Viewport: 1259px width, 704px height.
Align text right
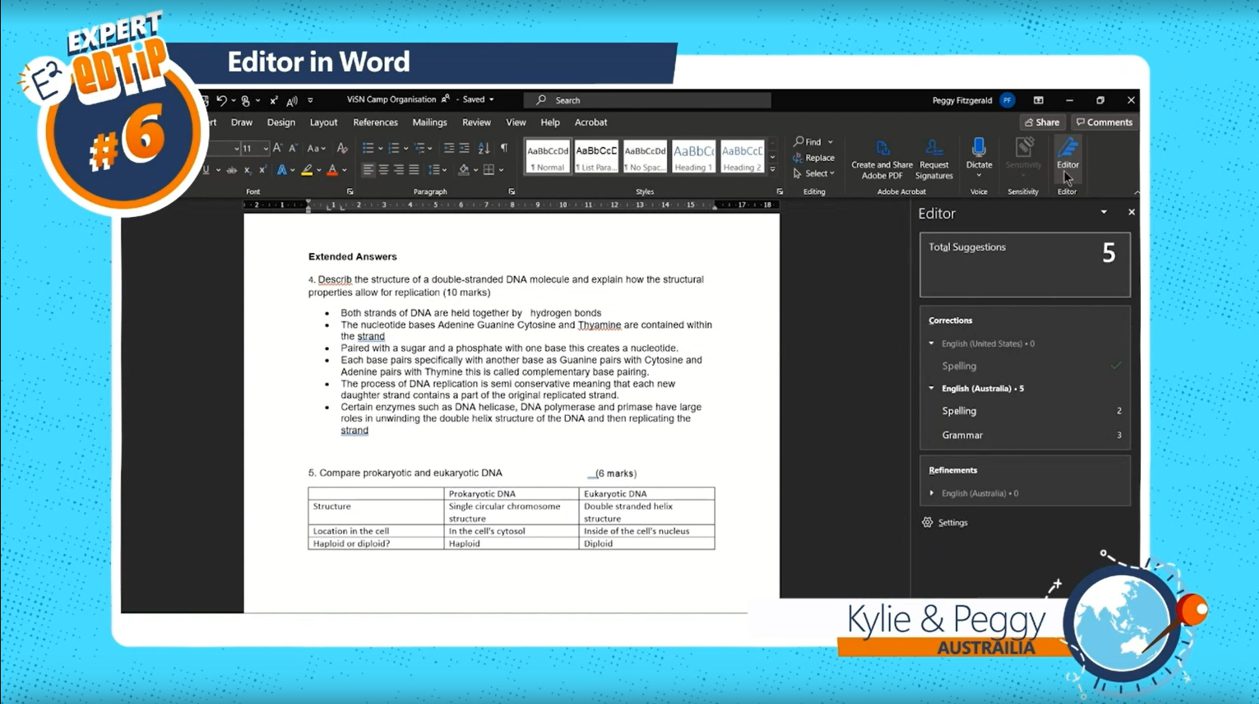point(398,170)
